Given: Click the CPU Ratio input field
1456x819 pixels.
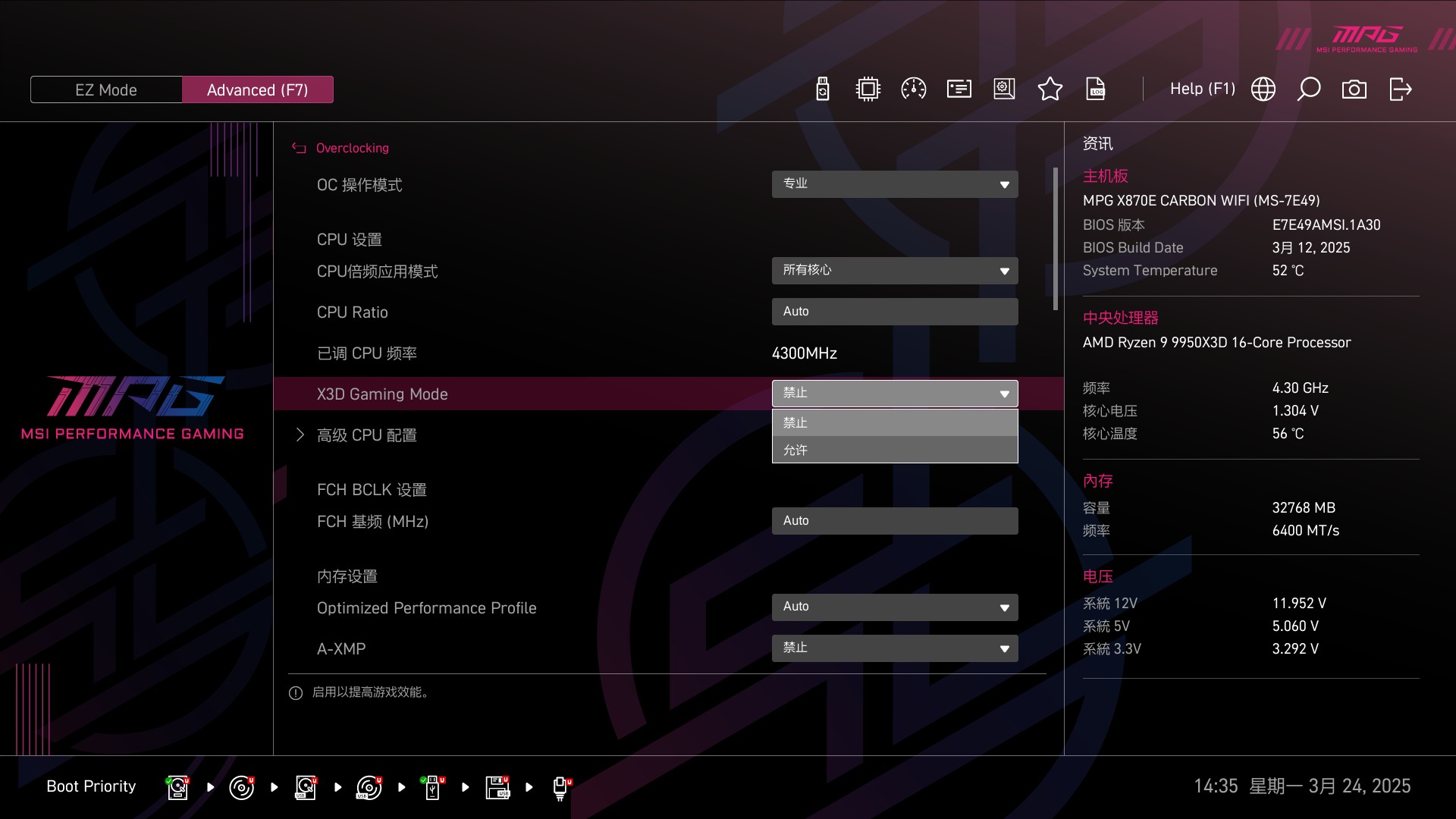Looking at the screenshot, I should pos(894,312).
